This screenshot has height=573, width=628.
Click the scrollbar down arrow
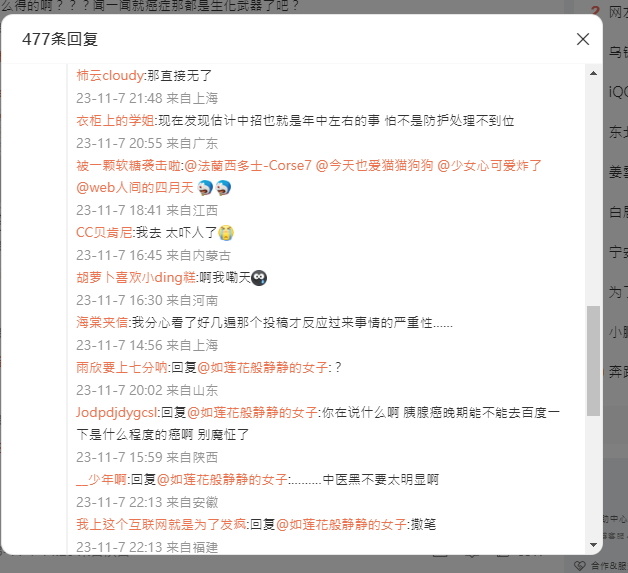[594, 545]
